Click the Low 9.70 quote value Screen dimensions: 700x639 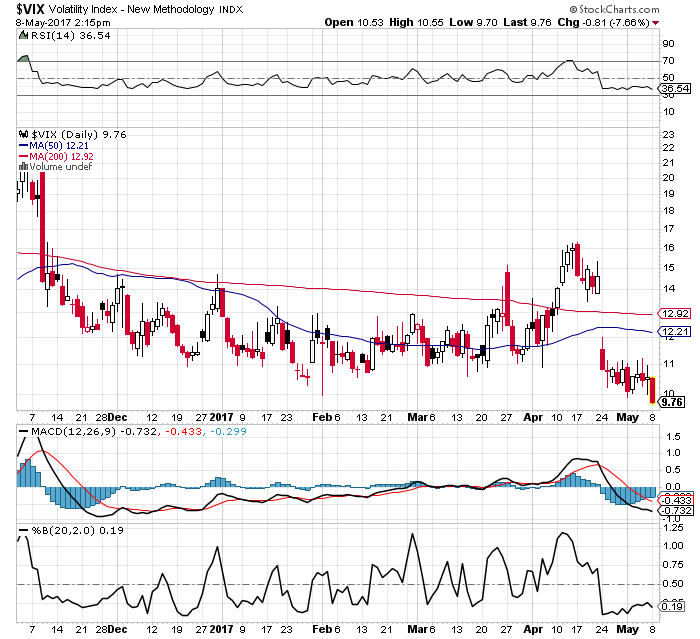[x=473, y=22]
